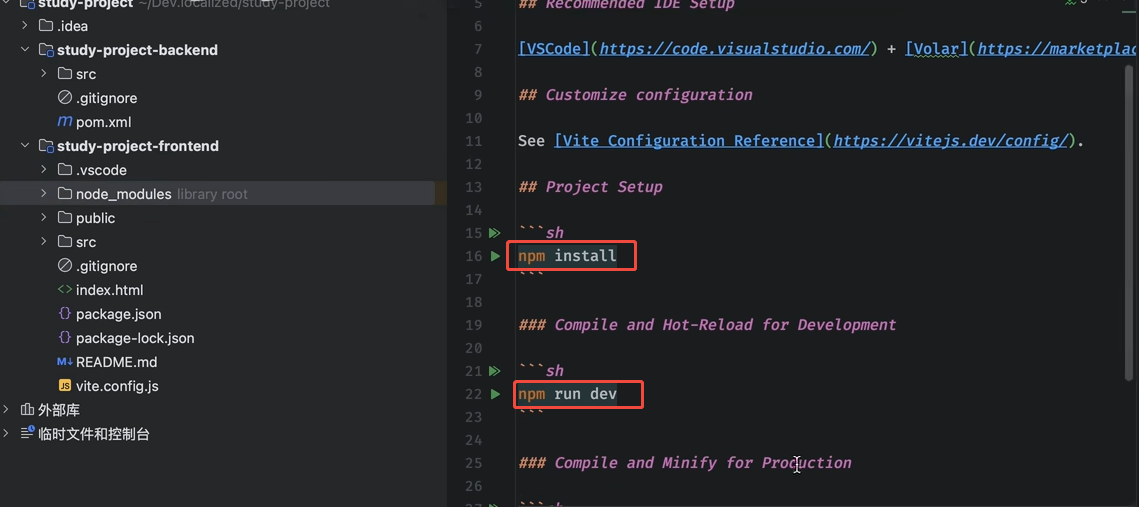This screenshot has width=1139, height=507.
Task: Click the .vscode folder icon
Action: click(65, 170)
